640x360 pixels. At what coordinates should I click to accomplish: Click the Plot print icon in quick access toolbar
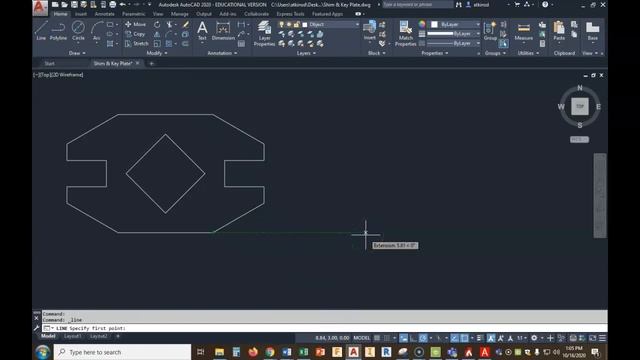coord(113,4)
